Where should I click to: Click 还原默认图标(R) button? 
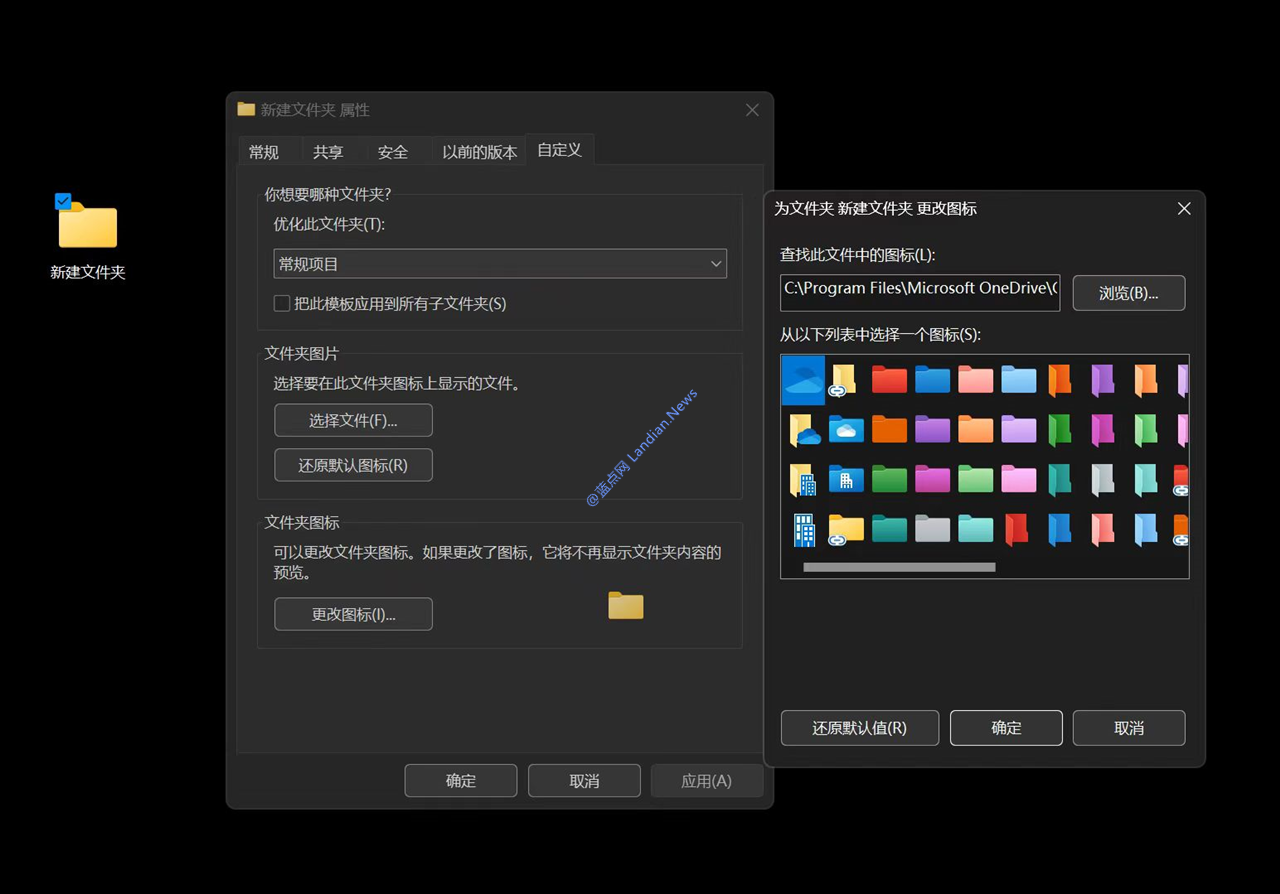click(353, 465)
